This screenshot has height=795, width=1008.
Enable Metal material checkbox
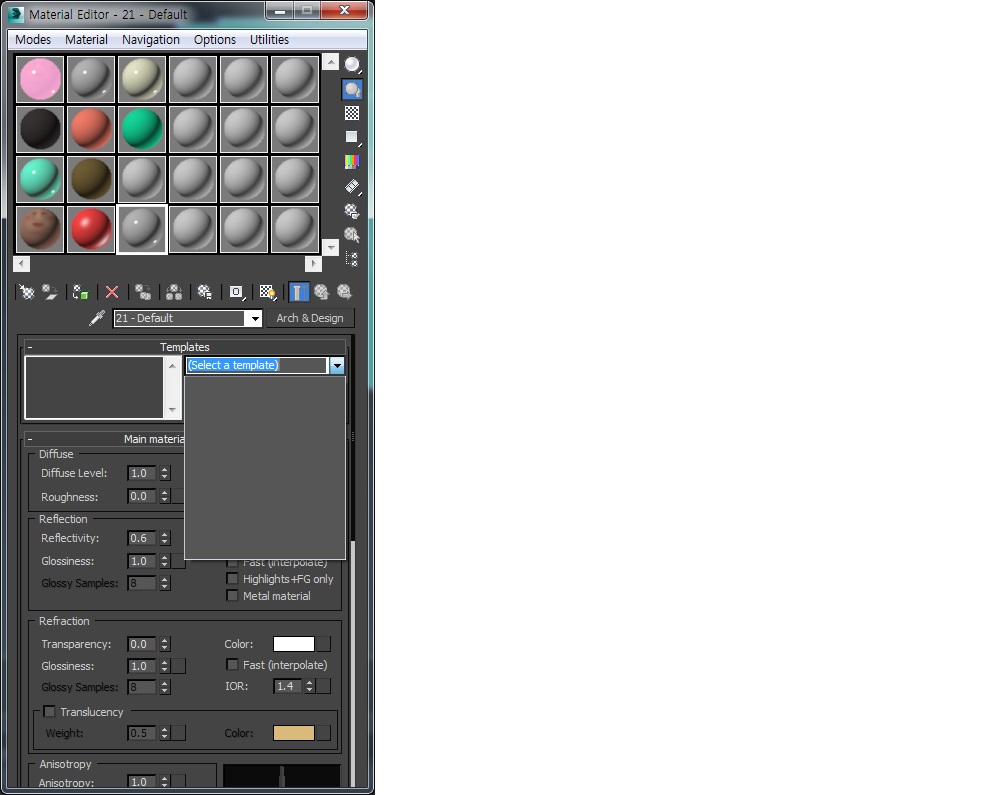232,596
